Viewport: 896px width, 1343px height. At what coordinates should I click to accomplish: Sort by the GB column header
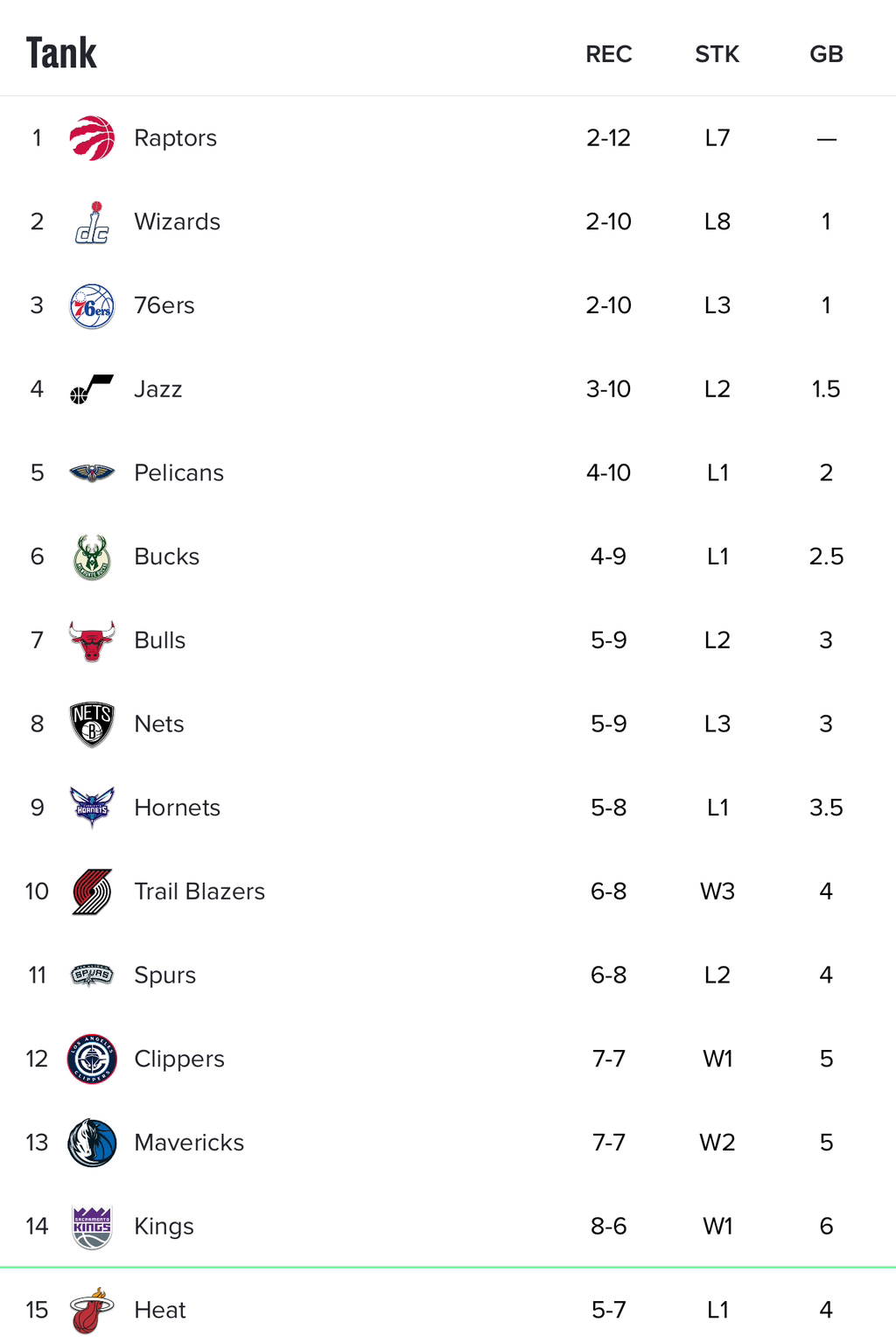point(826,54)
